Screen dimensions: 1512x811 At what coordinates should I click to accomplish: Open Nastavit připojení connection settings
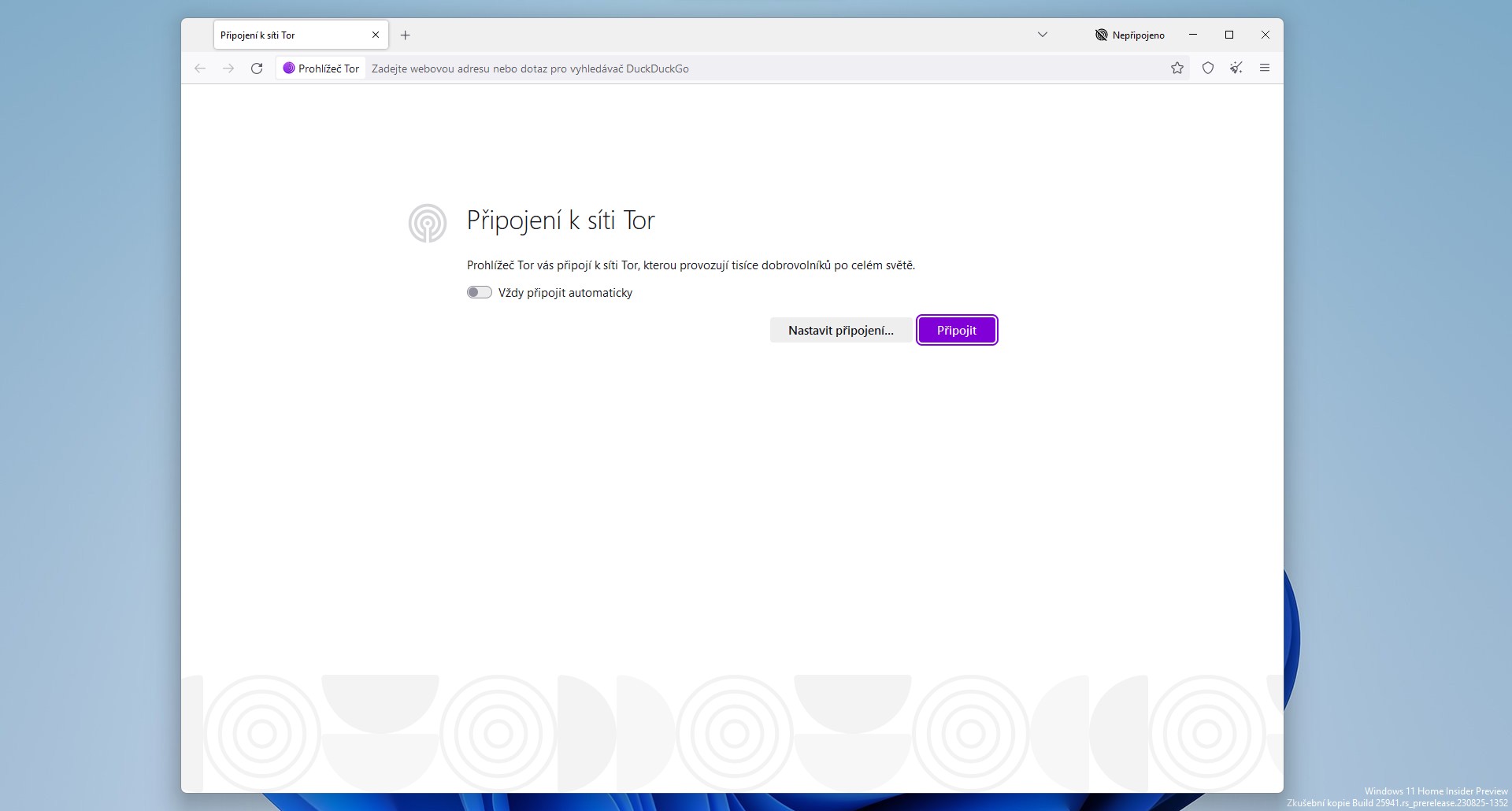pyautogui.click(x=841, y=330)
